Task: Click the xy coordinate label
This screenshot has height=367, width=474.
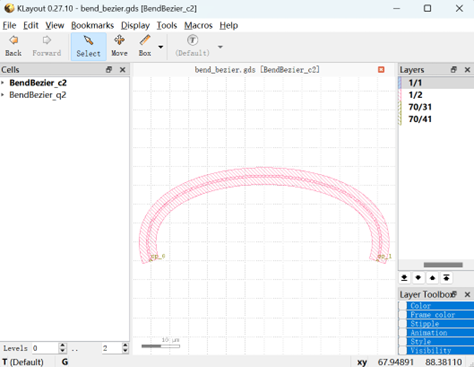Action: click(362, 362)
